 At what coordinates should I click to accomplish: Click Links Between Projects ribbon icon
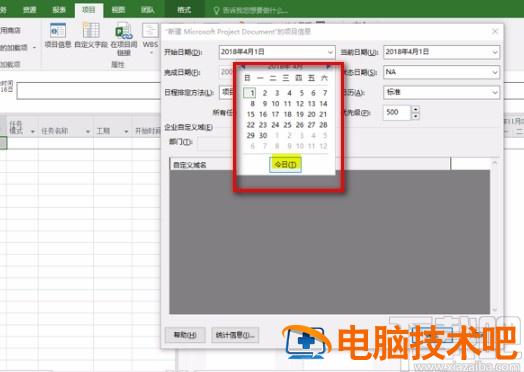click(x=124, y=39)
